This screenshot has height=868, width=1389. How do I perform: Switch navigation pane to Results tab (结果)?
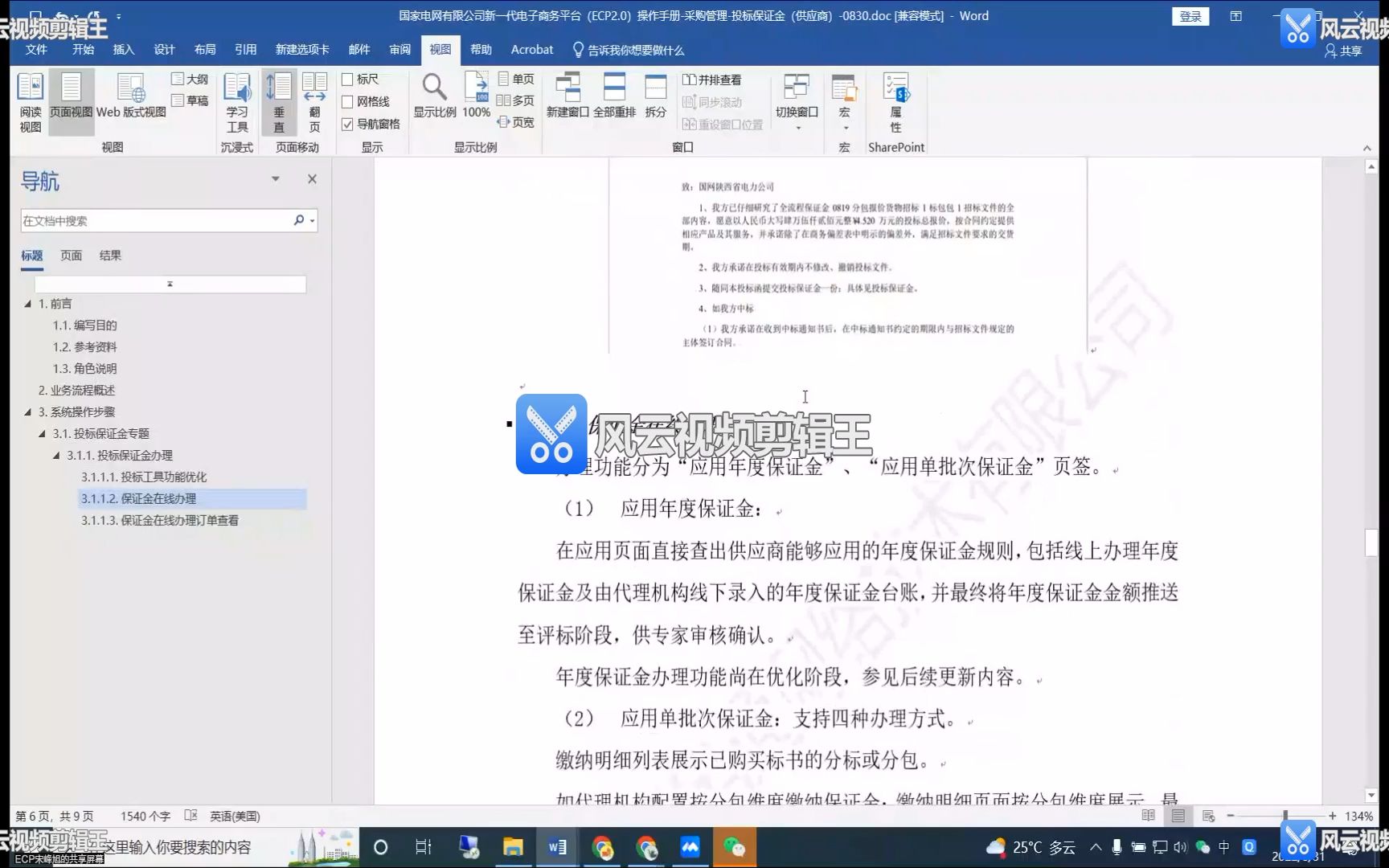pos(110,256)
